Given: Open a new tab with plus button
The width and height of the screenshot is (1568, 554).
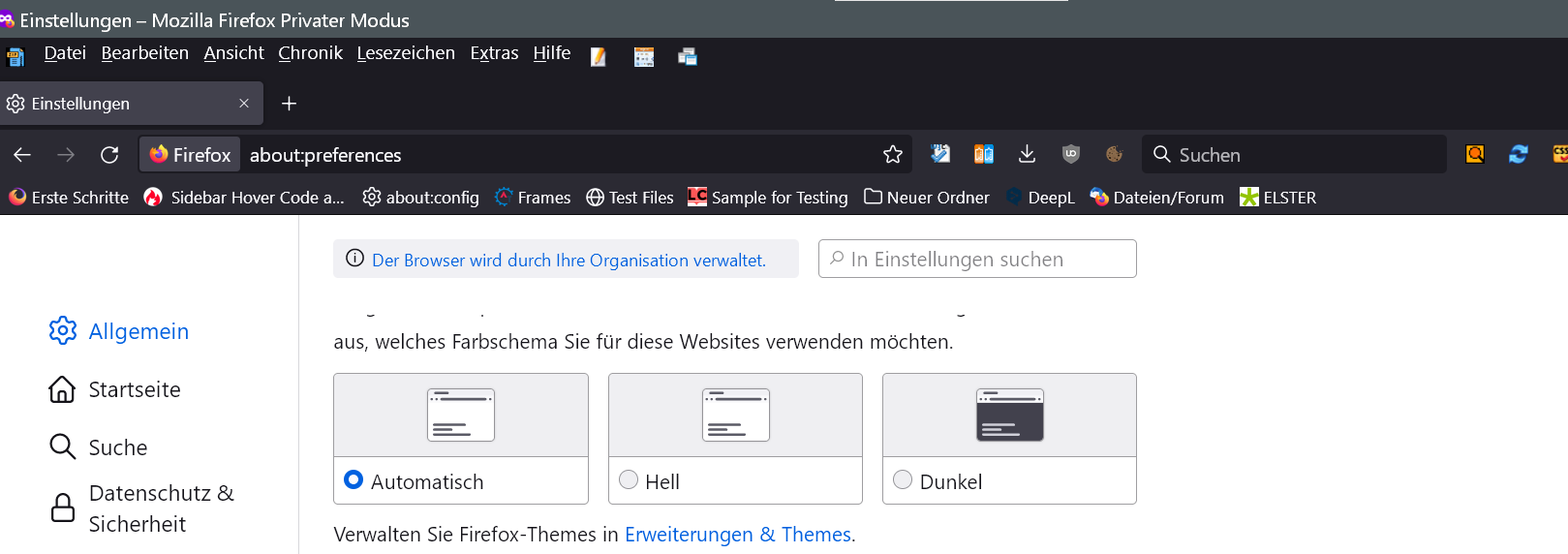Looking at the screenshot, I should (x=289, y=104).
